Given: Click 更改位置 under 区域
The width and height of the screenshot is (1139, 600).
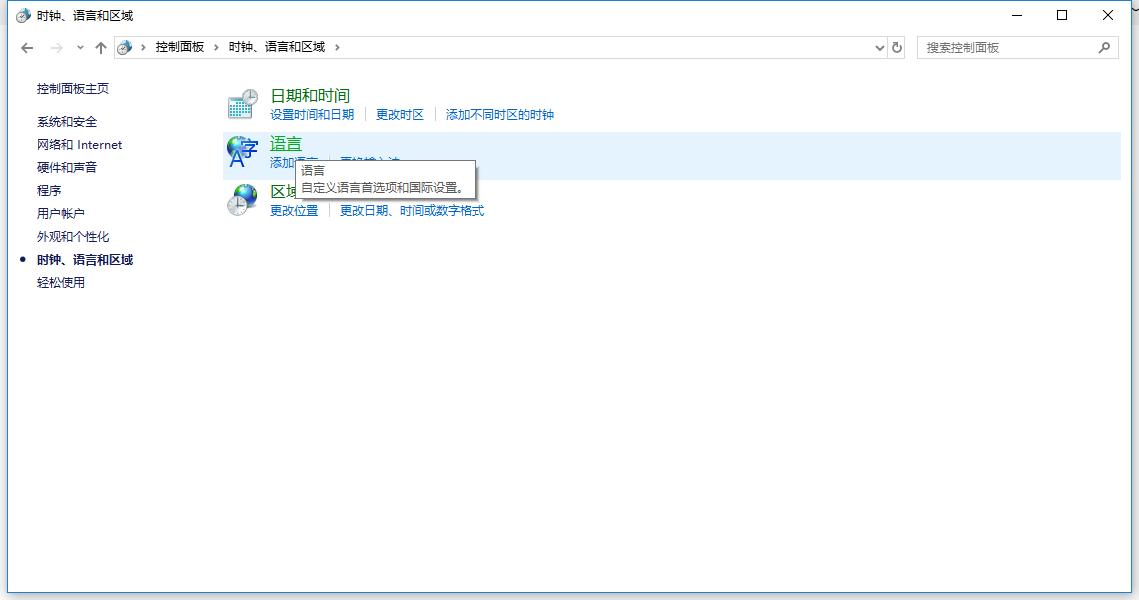Looking at the screenshot, I should point(294,210).
